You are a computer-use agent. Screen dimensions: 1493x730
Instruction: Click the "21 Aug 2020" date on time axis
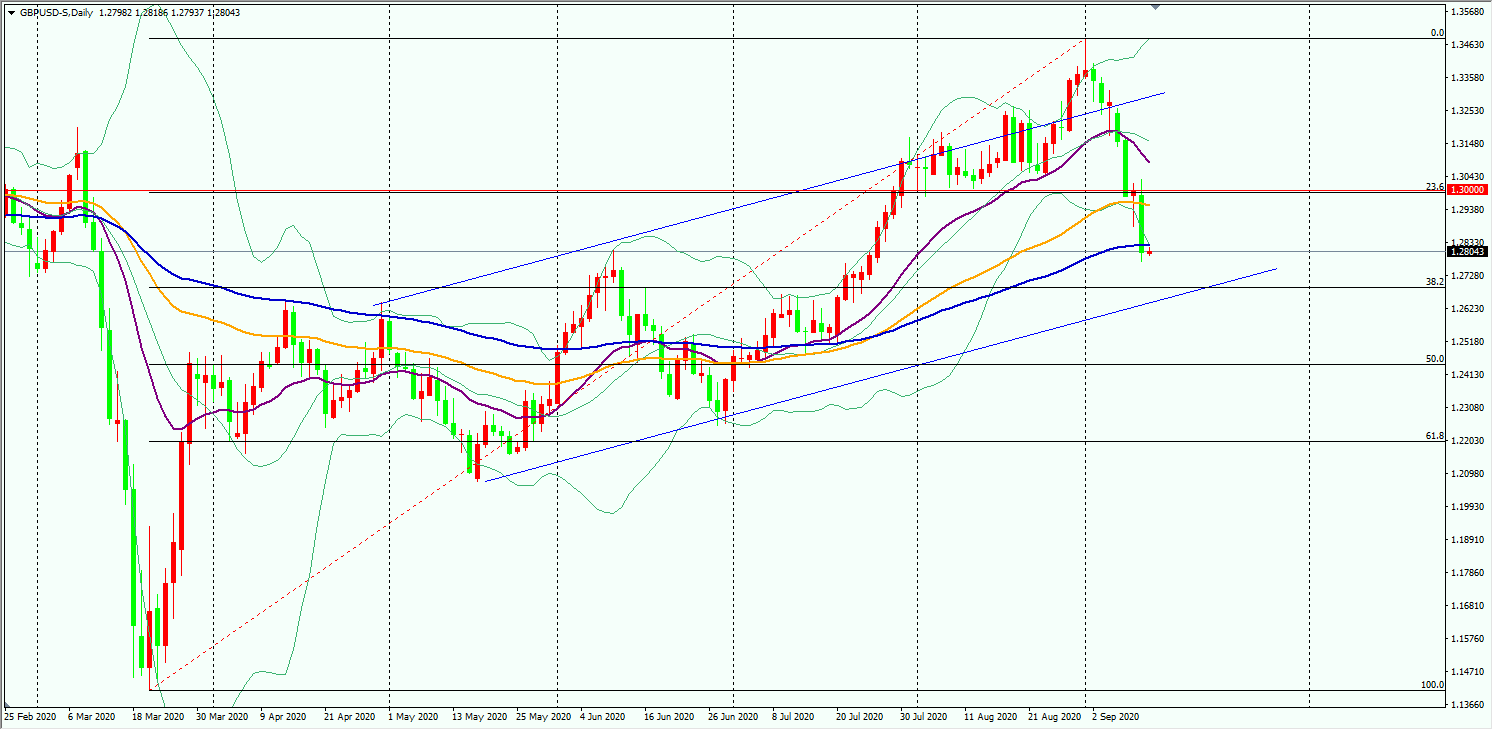coord(1054,718)
